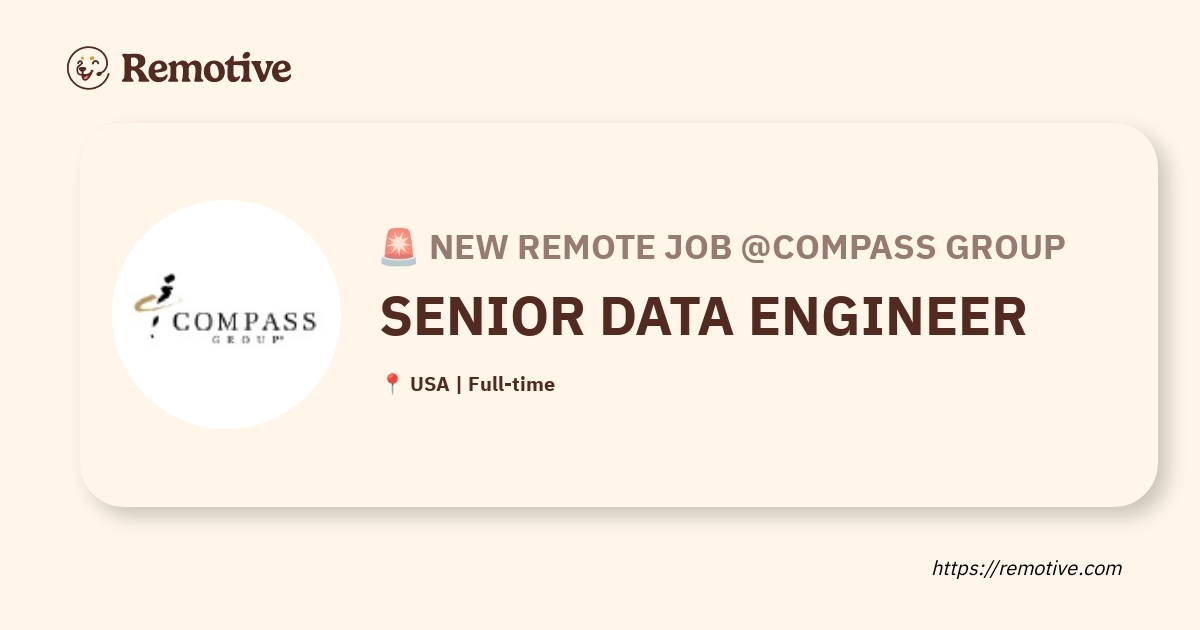Screen dimensions: 1200x630
Task: Click the location pin emoji
Action: click(392, 384)
